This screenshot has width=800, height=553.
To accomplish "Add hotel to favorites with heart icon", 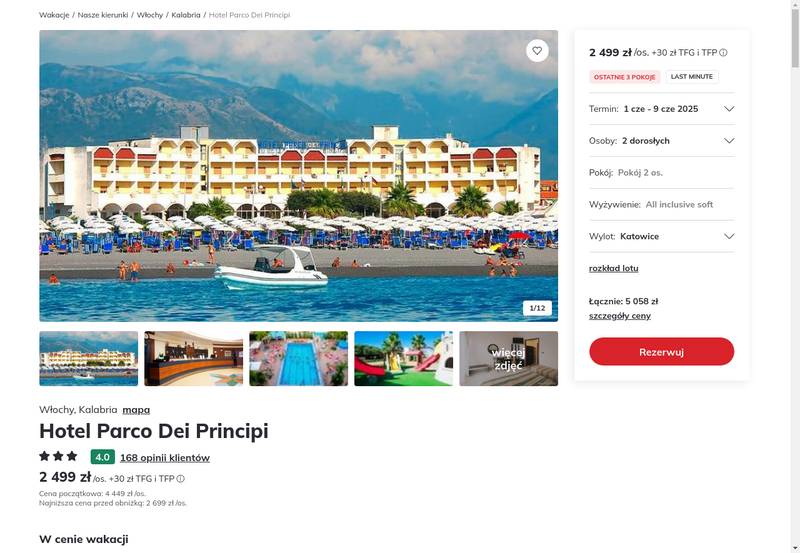I will (x=537, y=51).
